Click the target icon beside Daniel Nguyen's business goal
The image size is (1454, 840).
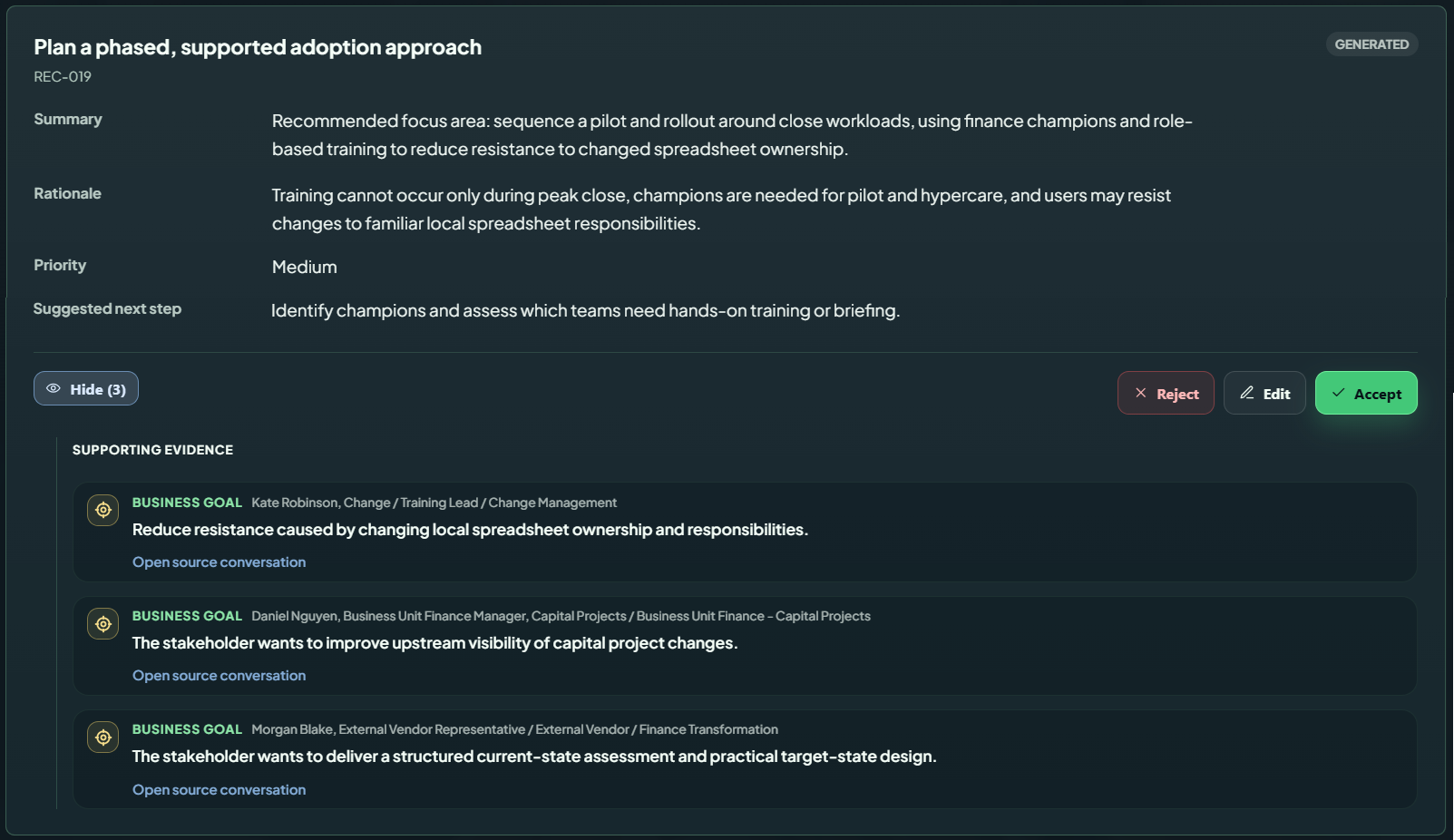click(x=103, y=624)
